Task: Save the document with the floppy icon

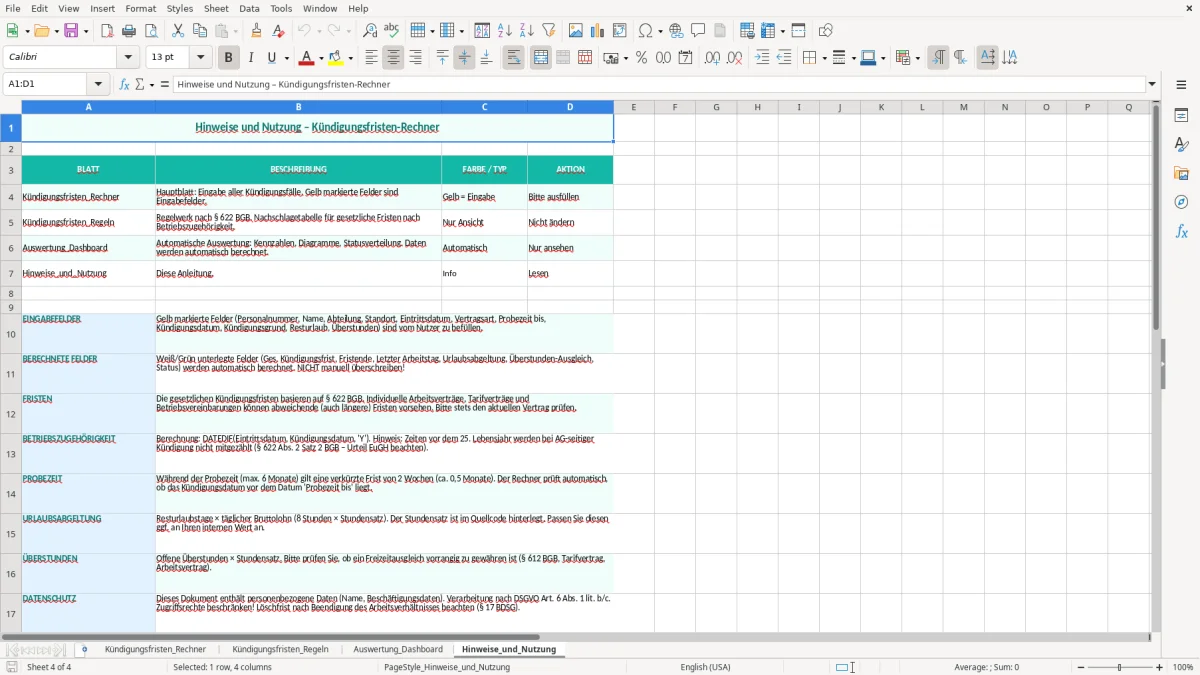Action: click(71, 31)
